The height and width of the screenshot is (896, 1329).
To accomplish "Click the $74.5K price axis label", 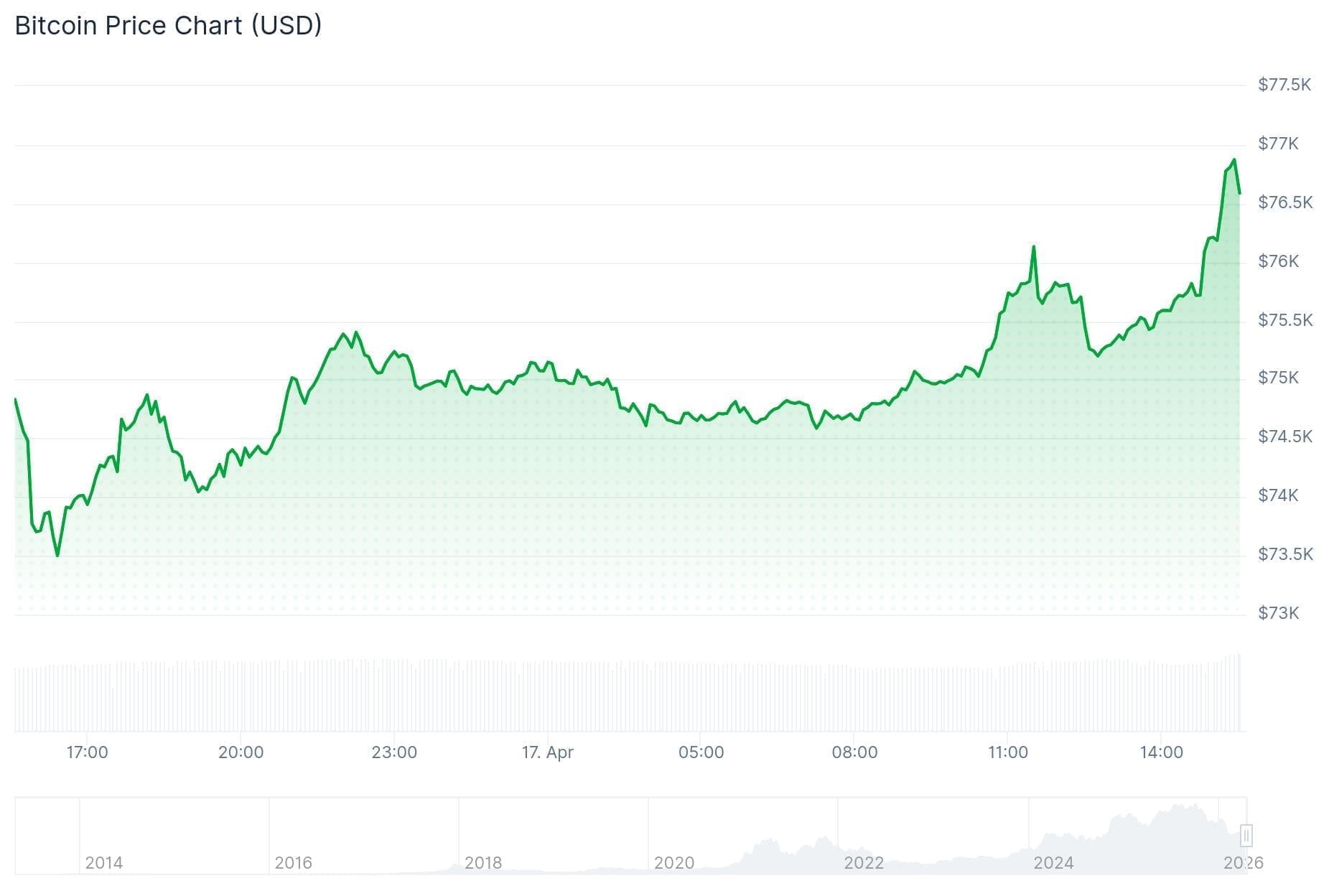I will coord(1284,437).
